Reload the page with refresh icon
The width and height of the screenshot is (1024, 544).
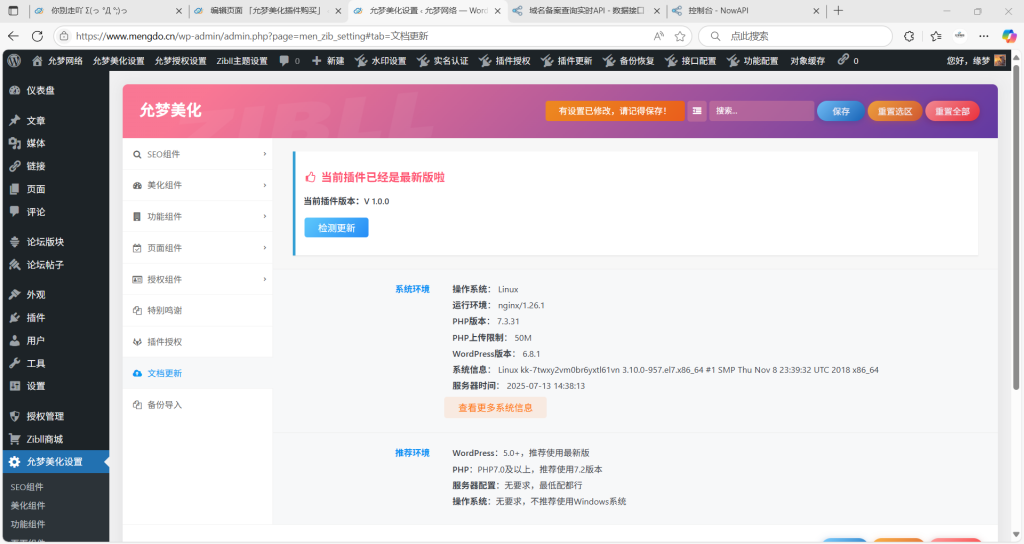point(37,36)
